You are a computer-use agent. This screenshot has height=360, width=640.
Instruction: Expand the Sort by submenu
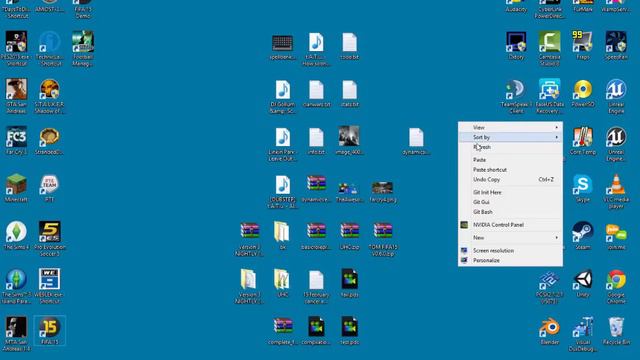pos(510,137)
